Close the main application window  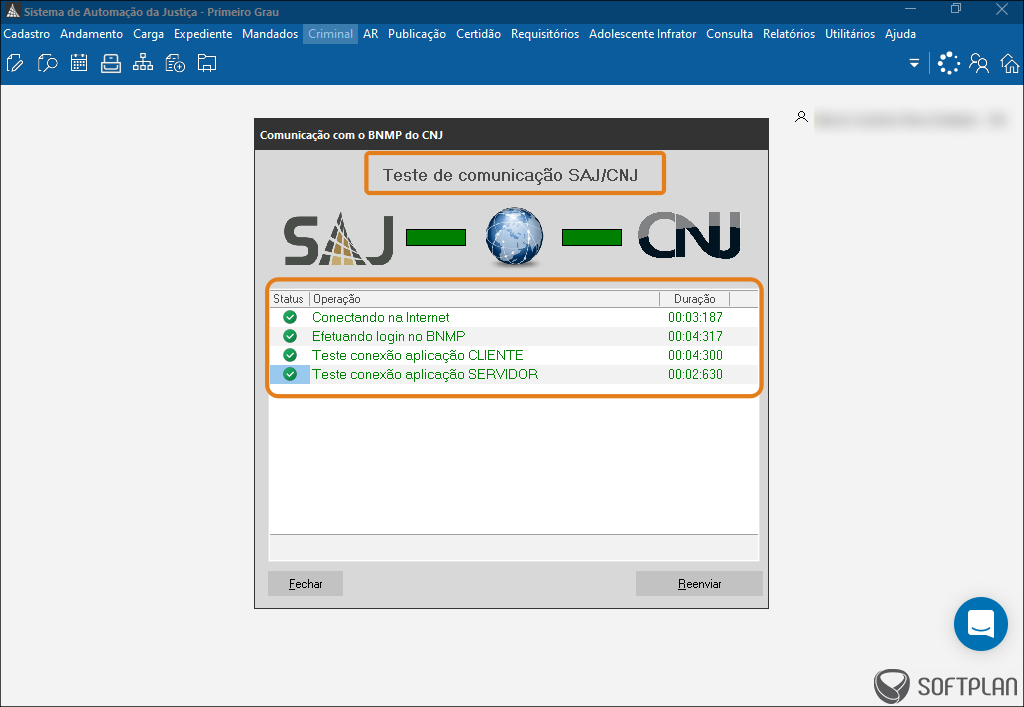[1002, 9]
